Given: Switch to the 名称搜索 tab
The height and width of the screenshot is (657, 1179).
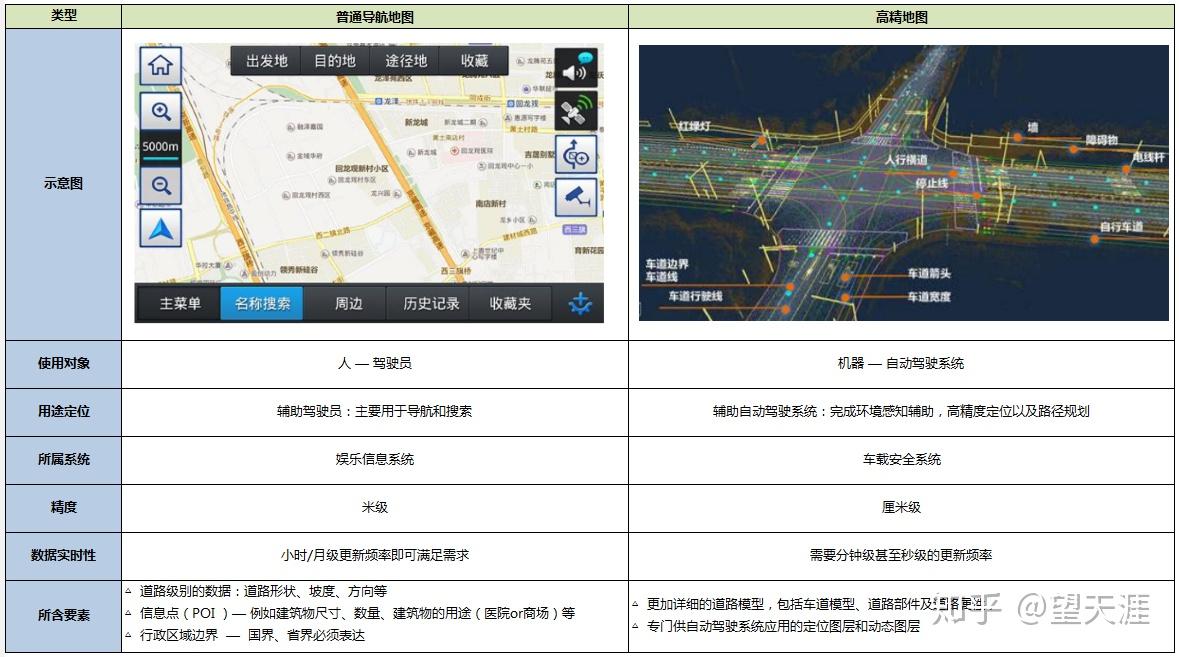Looking at the screenshot, I should [262, 302].
